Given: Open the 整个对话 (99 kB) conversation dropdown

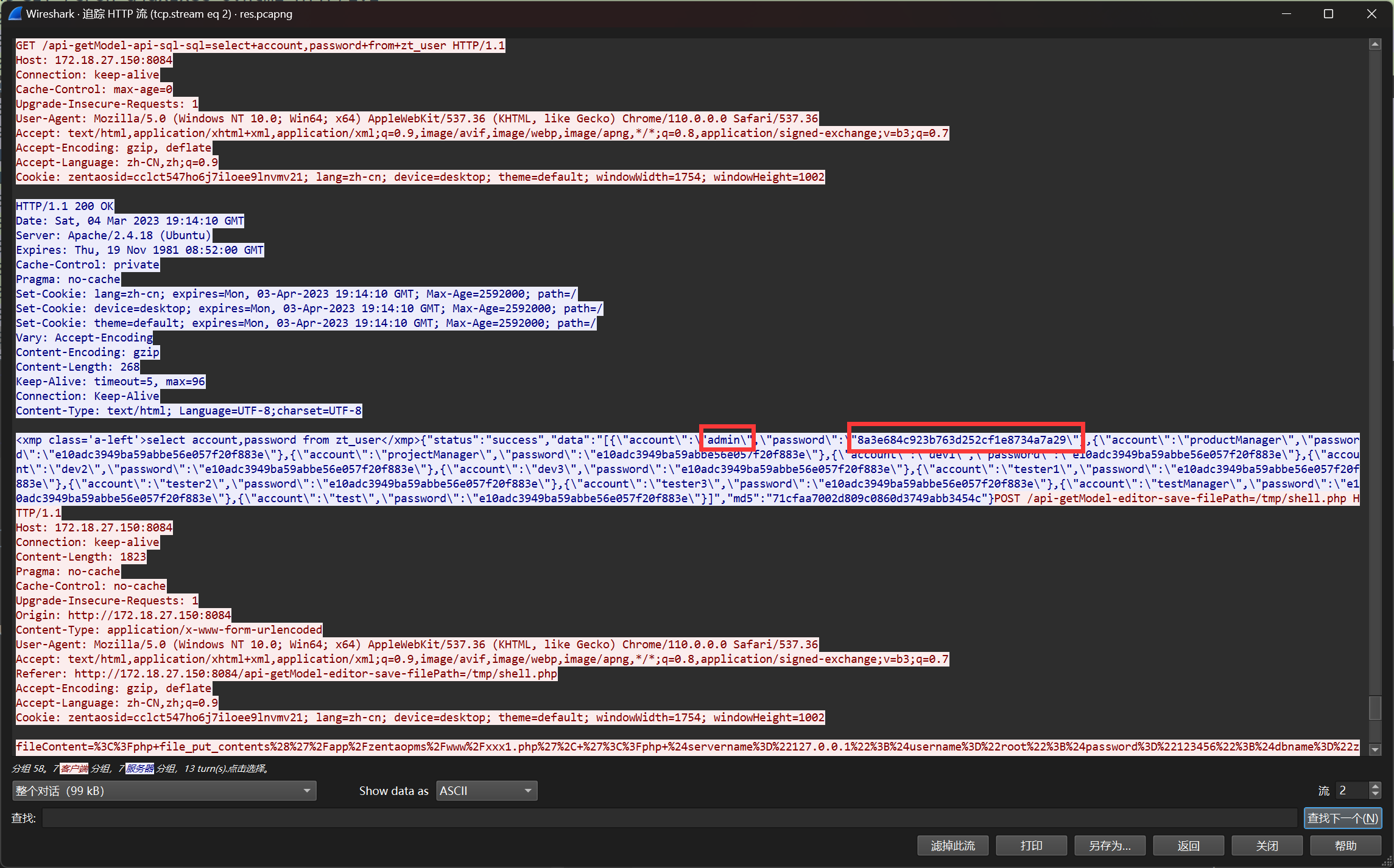Looking at the screenshot, I should pyautogui.click(x=164, y=791).
